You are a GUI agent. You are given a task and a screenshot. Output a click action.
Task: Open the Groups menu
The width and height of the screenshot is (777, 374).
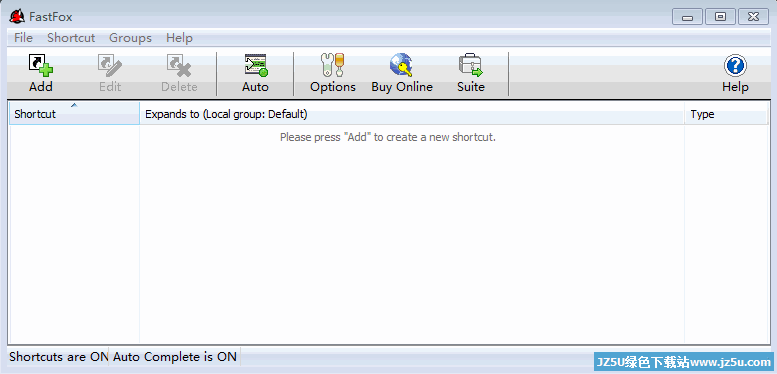130,38
